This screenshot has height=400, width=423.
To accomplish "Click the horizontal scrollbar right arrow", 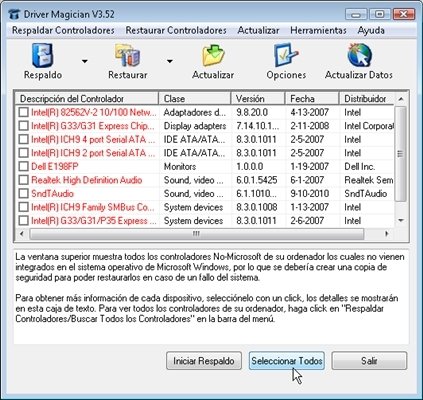I will [387, 234].
